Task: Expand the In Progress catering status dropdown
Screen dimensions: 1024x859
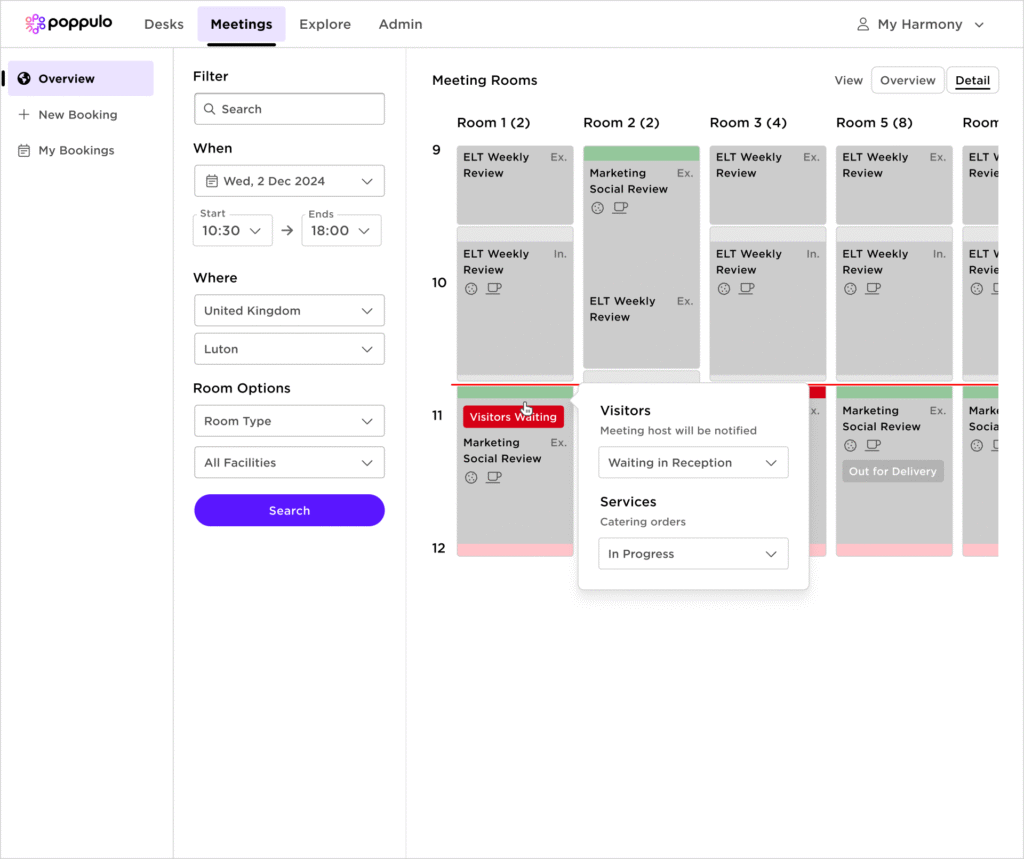Action: pos(693,554)
